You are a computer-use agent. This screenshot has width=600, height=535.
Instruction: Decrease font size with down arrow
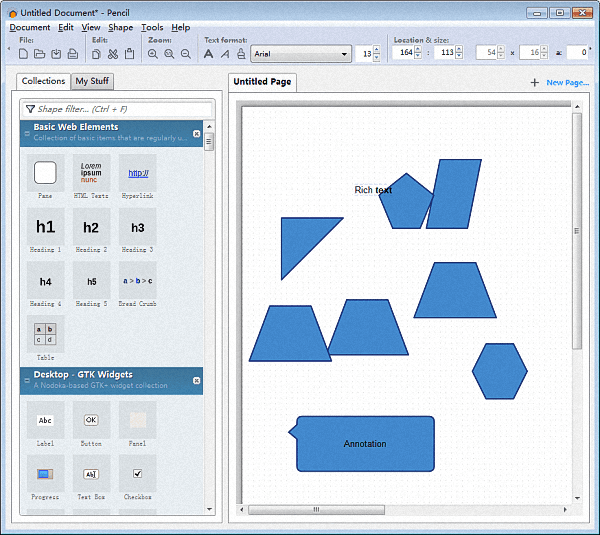pos(377,57)
